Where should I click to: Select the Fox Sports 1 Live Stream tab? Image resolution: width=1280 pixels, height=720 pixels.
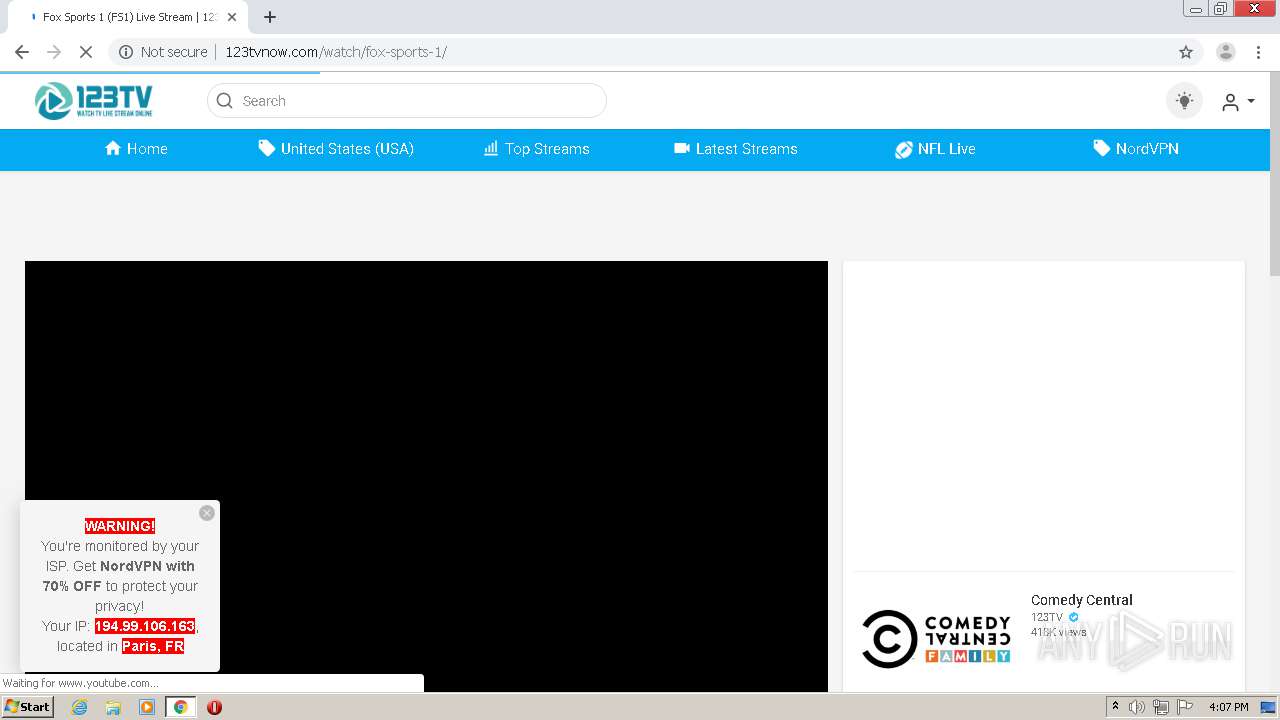(128, 17)
